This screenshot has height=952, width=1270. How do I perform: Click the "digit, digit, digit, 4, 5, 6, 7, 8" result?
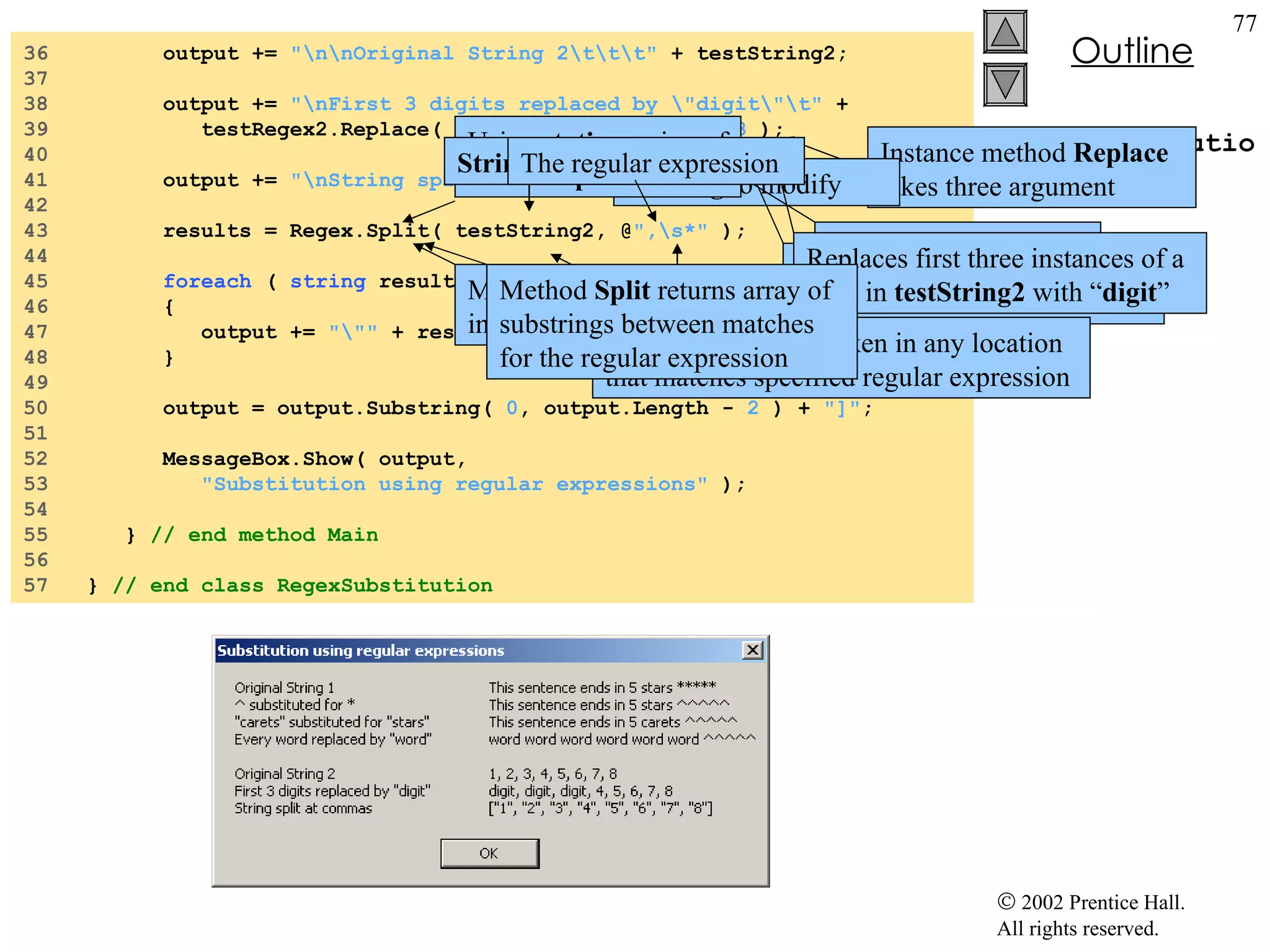(x=580, y=791)
